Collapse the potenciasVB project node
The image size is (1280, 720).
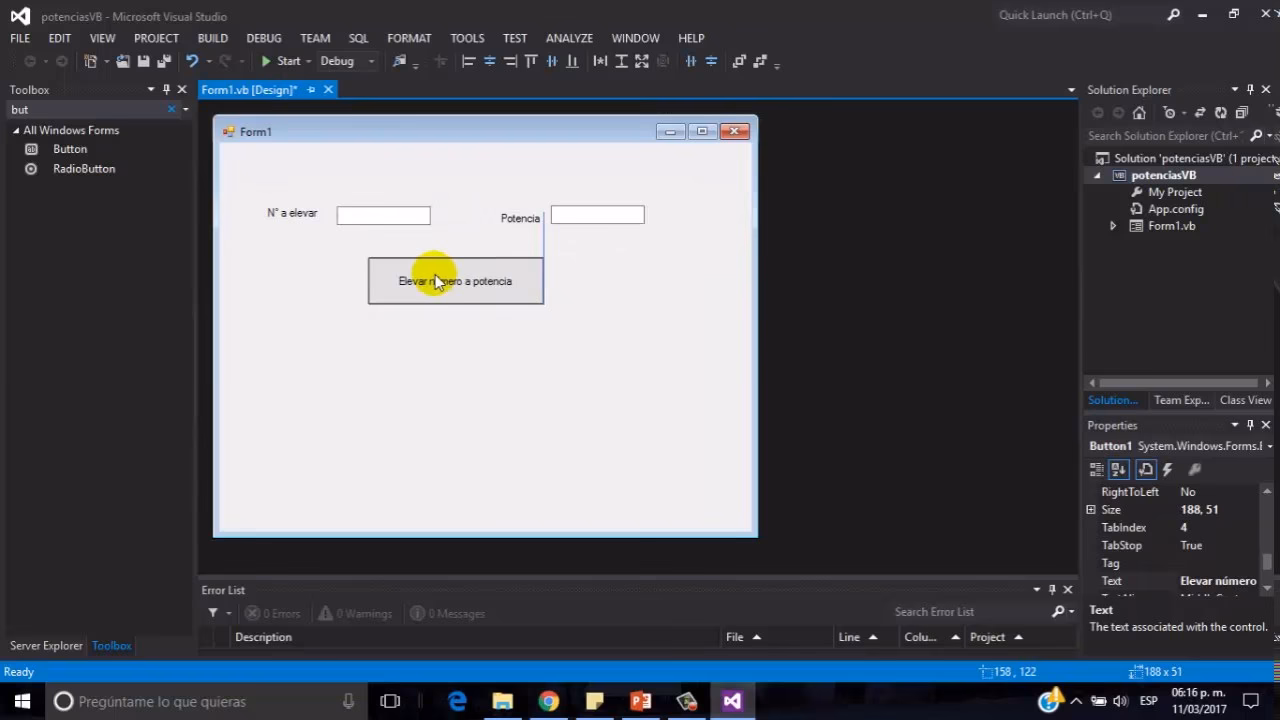pyautogui.click(x=1097, y=175)
